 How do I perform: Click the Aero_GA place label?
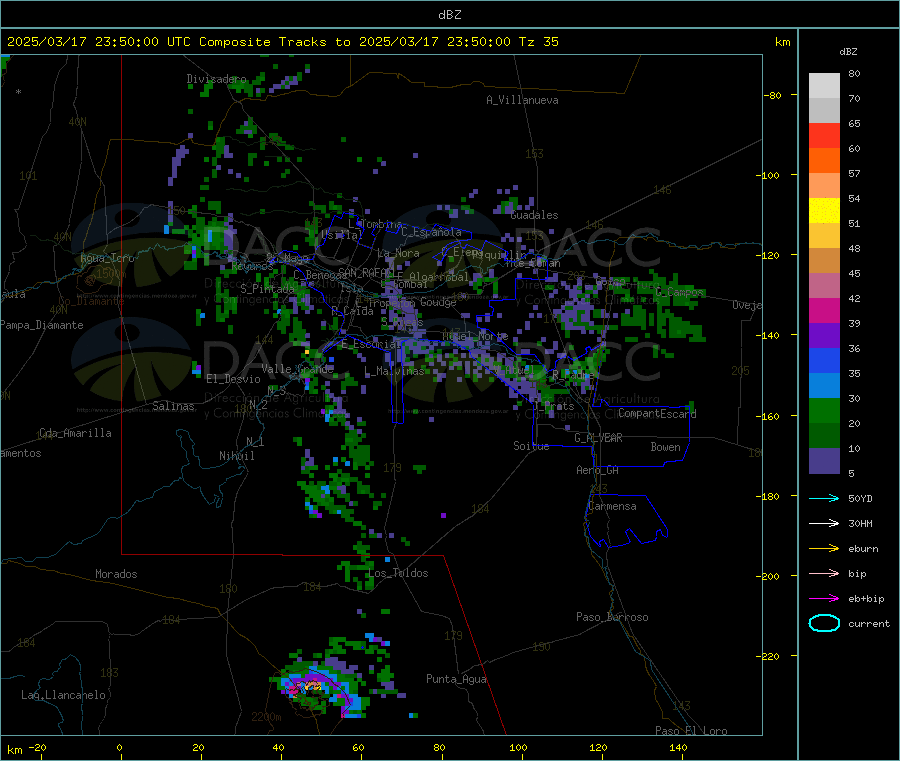pos(598,471)
